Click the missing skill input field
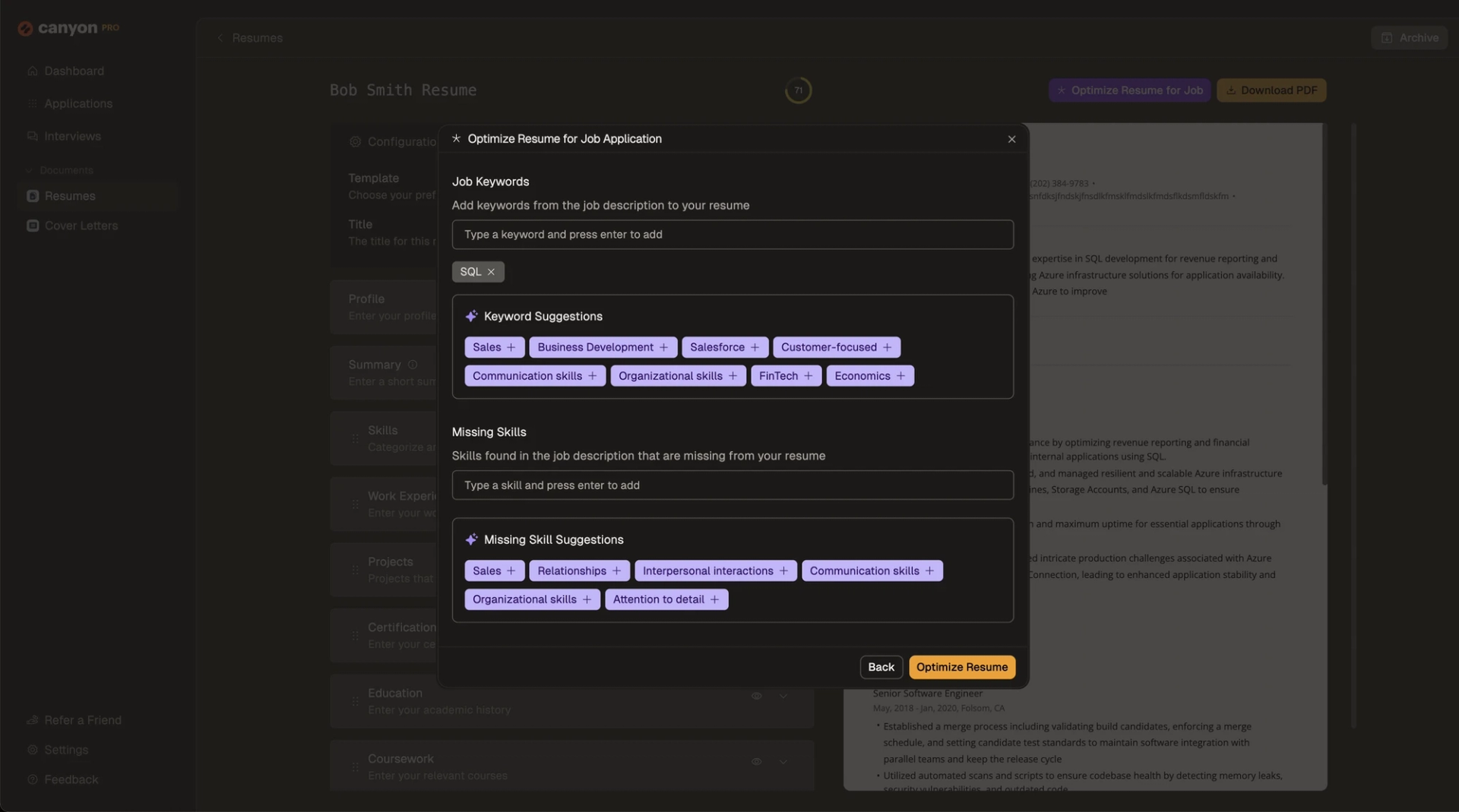The image size is (1459, 812). (733, 485)
